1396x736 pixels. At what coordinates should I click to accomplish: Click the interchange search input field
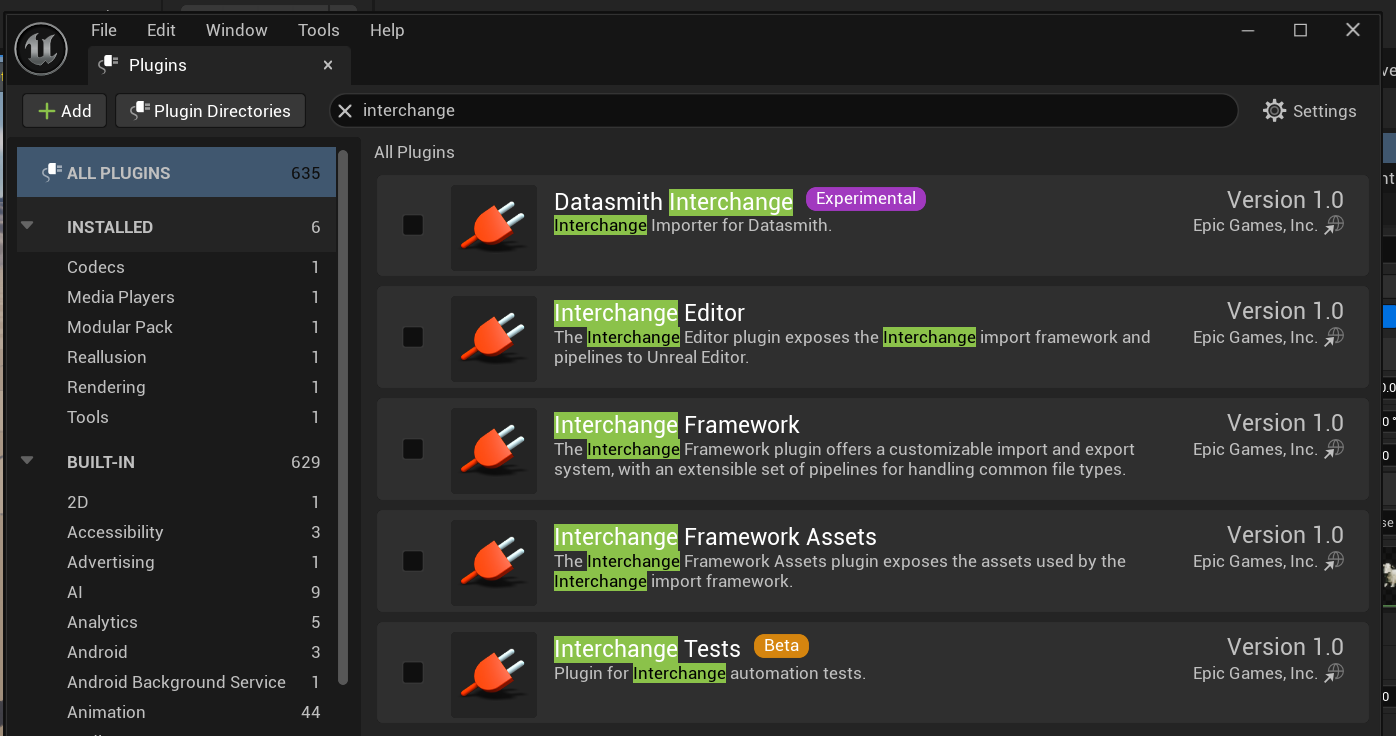[x=784, y=111]
